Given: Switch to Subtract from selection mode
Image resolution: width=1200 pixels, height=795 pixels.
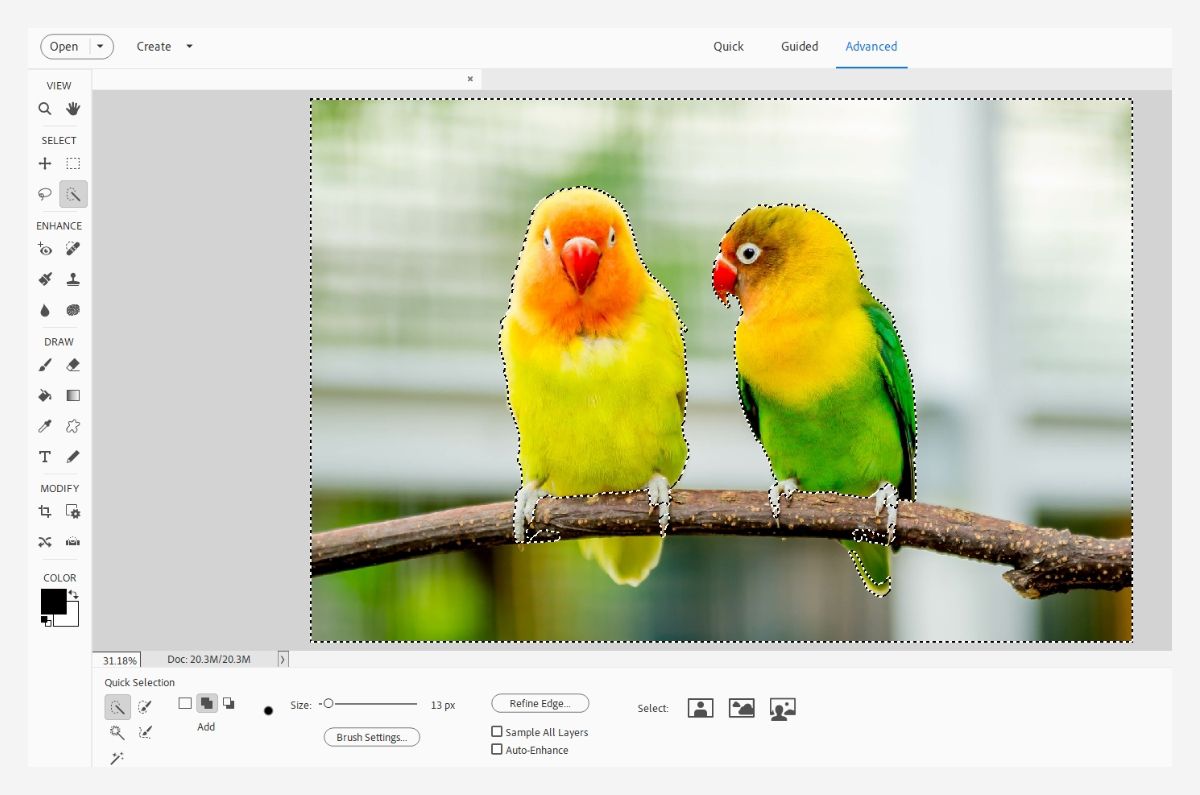Looking at the screenshot, I should click(229, 704).
